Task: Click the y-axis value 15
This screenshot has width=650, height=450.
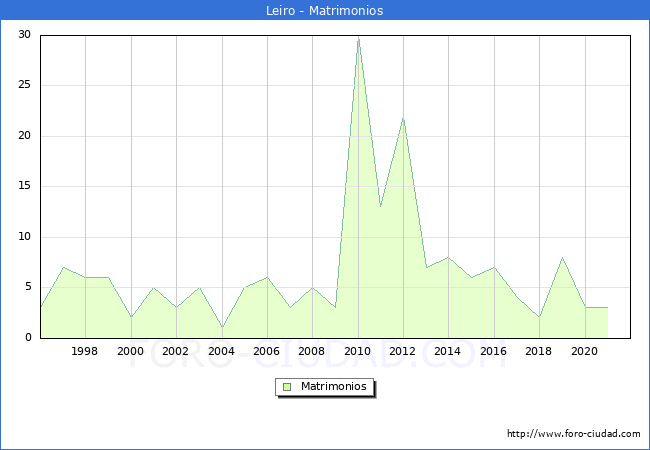Action: pos(24,186)
